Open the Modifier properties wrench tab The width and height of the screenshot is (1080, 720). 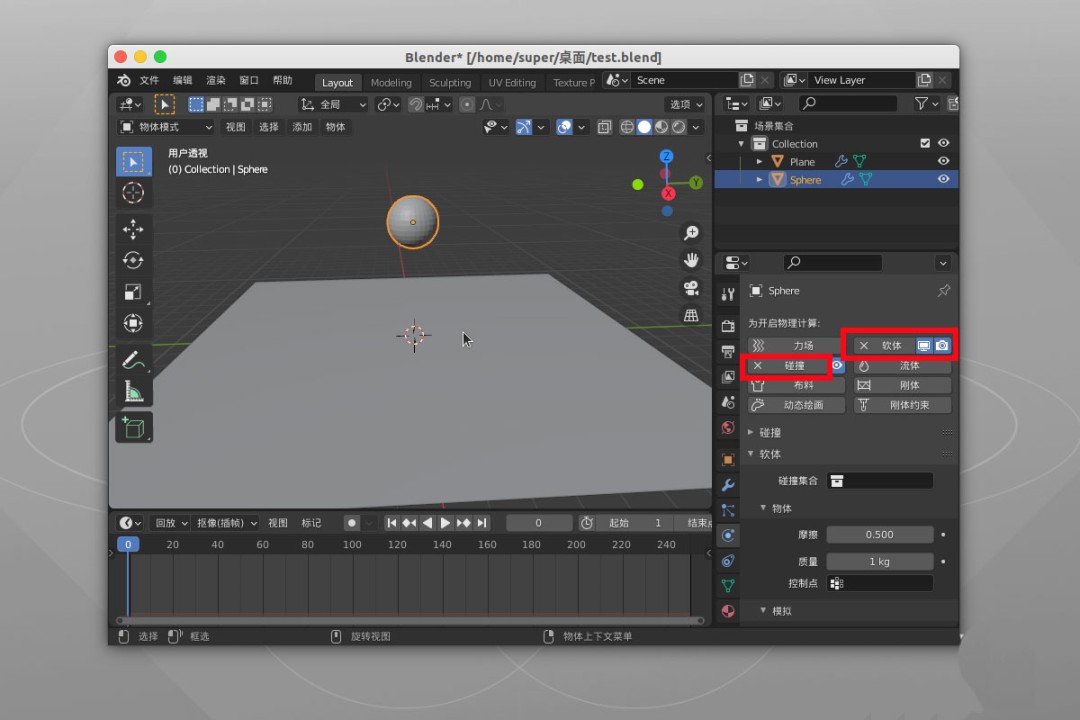(x=728, y=484)
